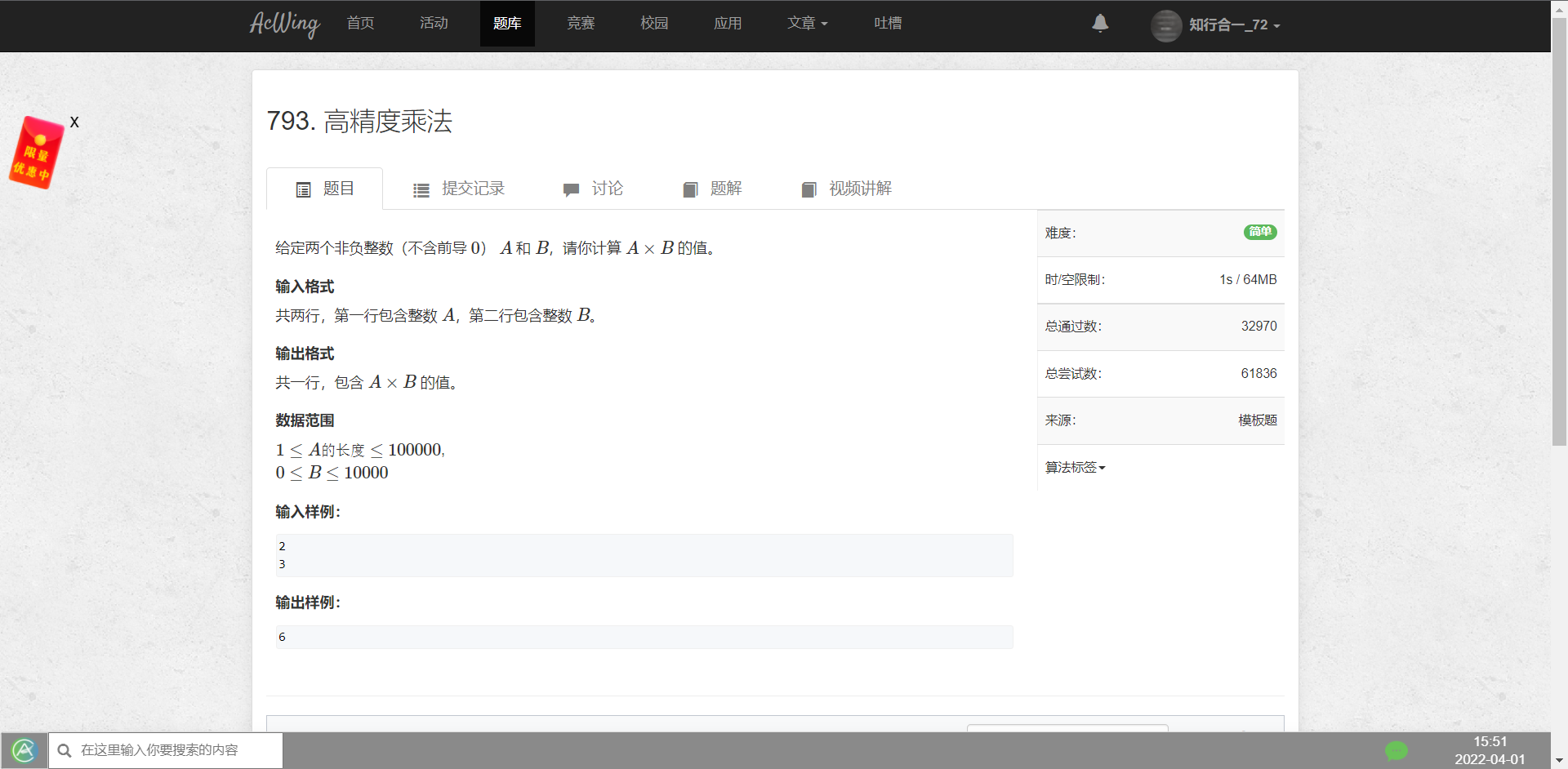Switch to the 竞赛 menu item
The width and height of the screenshot is (1568, 769).
pyautogui.click(x=581, y=24)
